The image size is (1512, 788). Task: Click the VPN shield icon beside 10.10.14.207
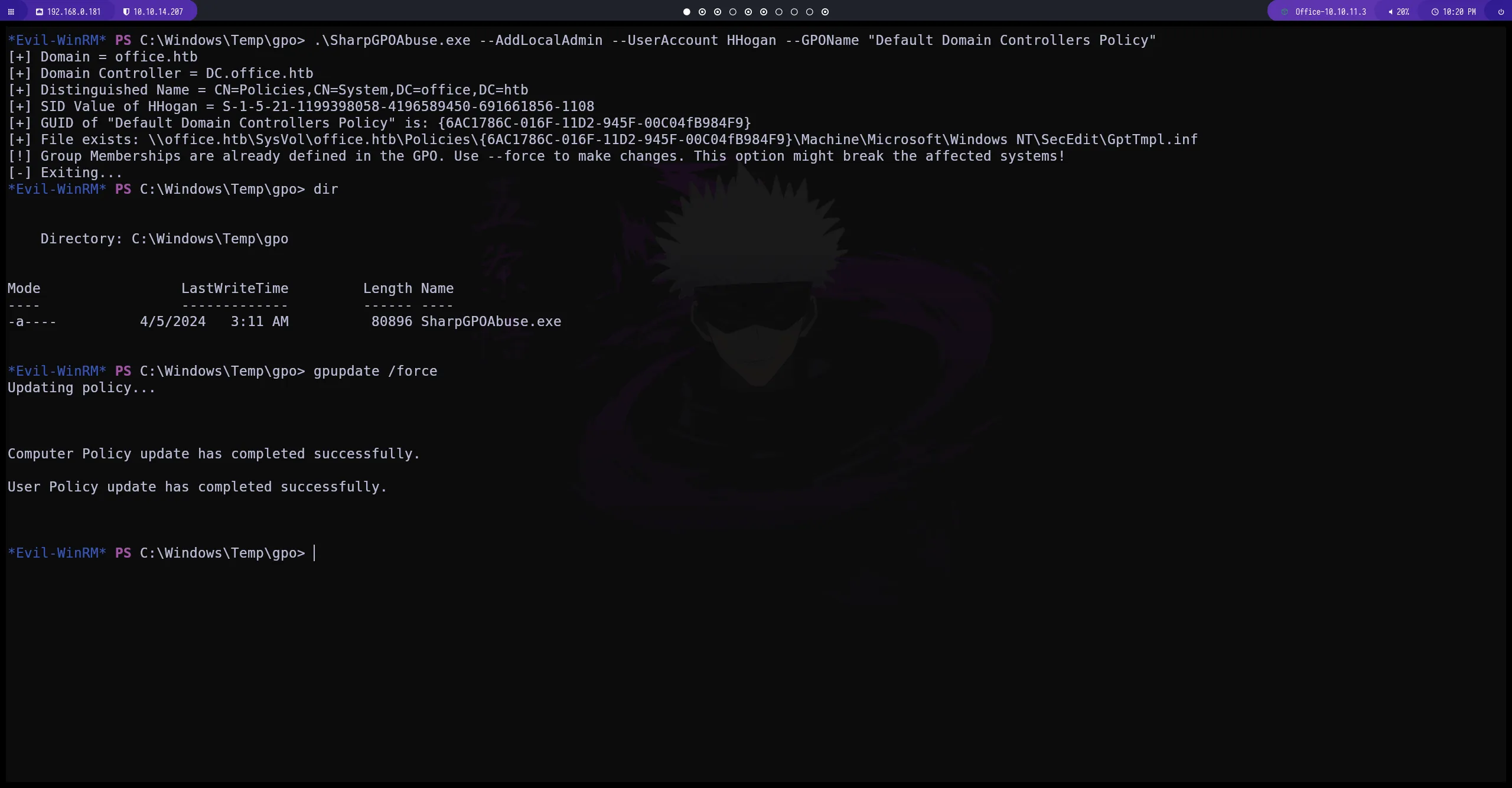tap(126, 12)
